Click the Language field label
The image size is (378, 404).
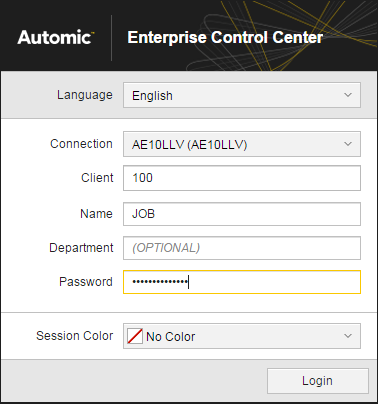[x=85, y=95]
